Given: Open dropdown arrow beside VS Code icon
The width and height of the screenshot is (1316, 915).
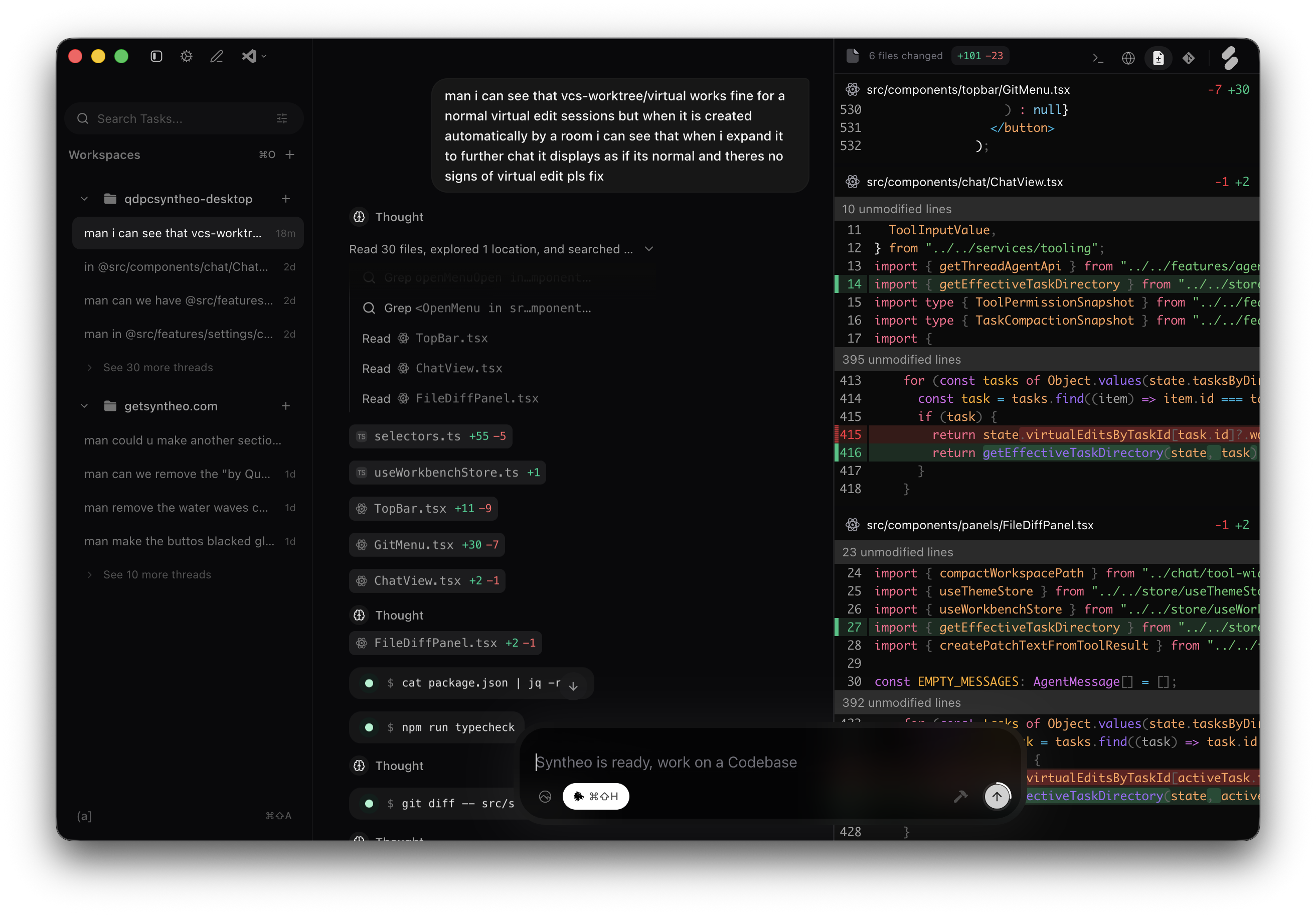Looking at the screenshot, I should point(264,56).
